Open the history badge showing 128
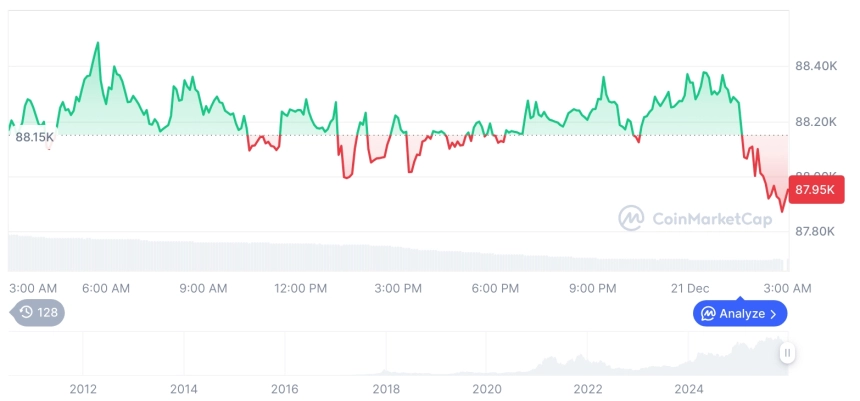Screen dimensions: 860x401 pos(38,313)
